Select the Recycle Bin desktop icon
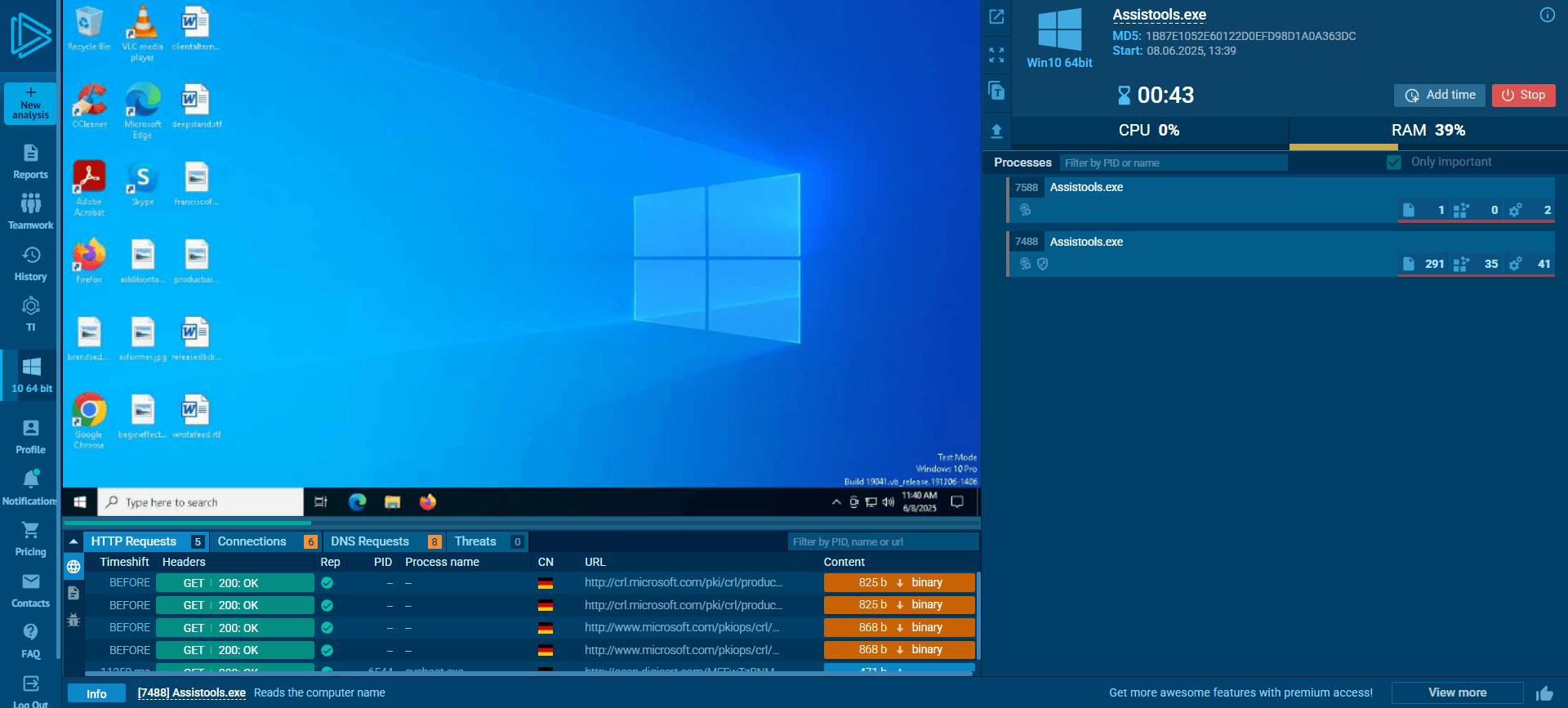 click(x=89, y=29)
